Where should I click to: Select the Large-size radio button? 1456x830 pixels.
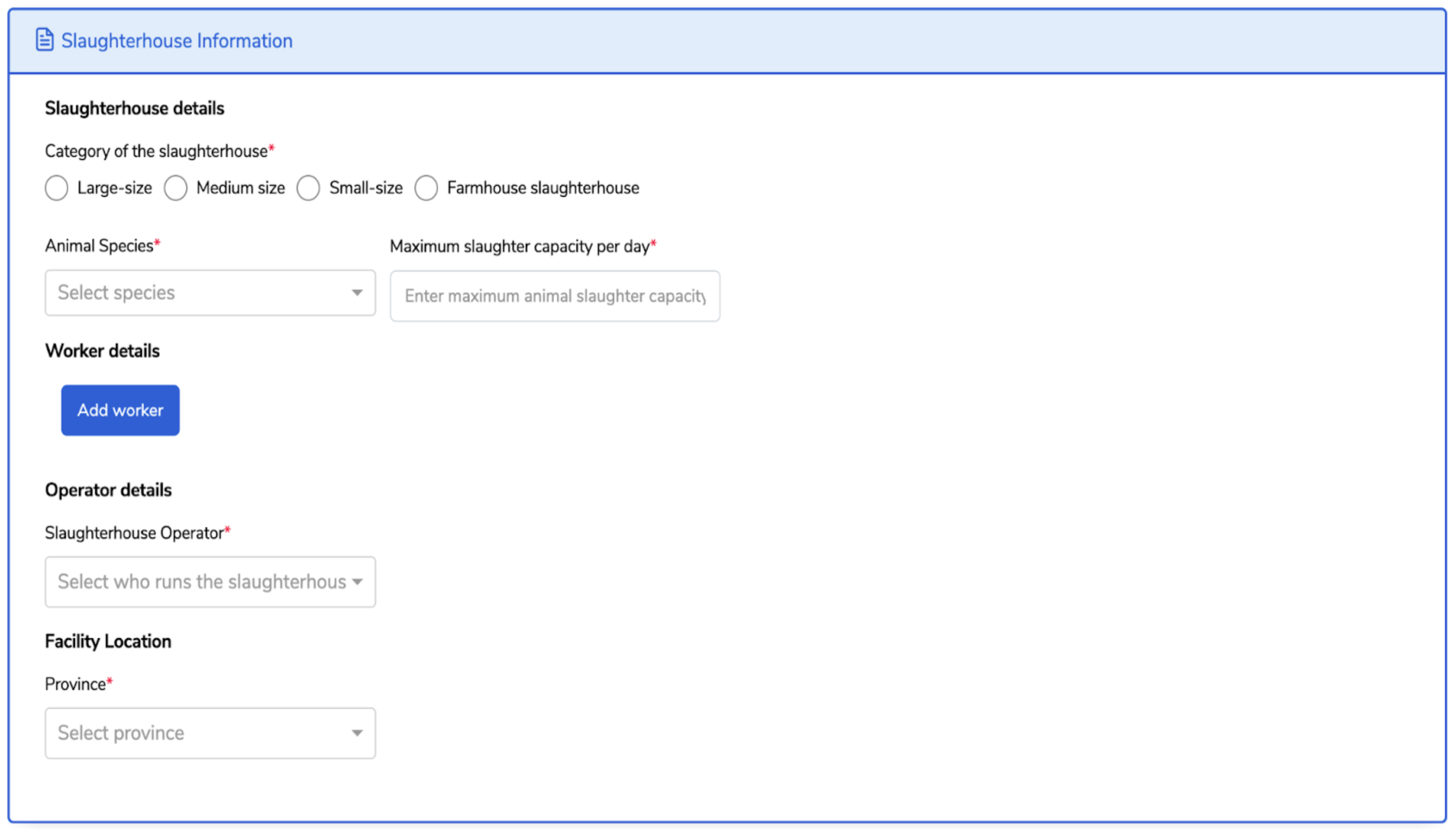pyautogui.click(x=56, y=188)
